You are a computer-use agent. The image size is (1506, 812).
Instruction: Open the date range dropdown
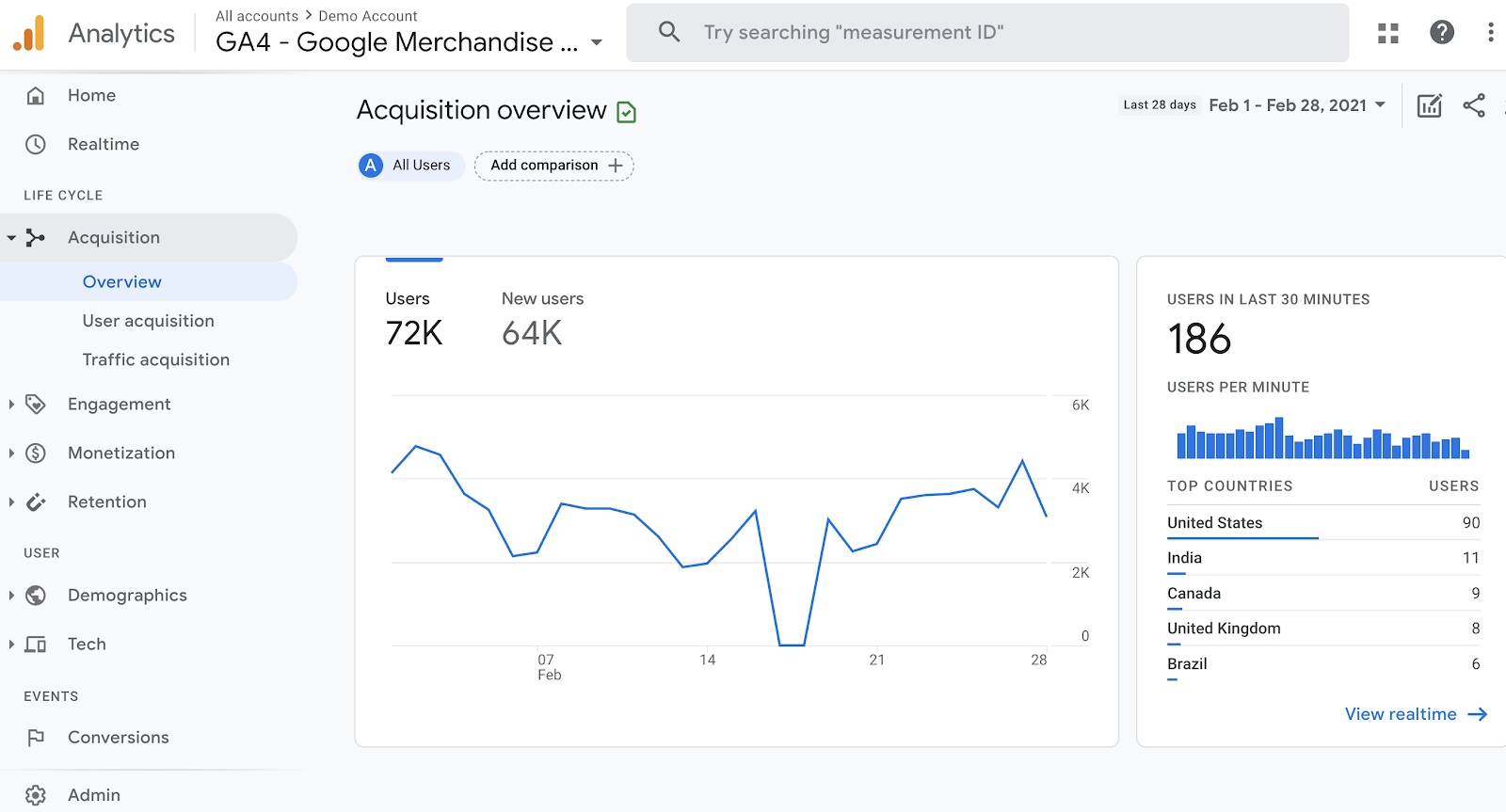[1297, 105]
